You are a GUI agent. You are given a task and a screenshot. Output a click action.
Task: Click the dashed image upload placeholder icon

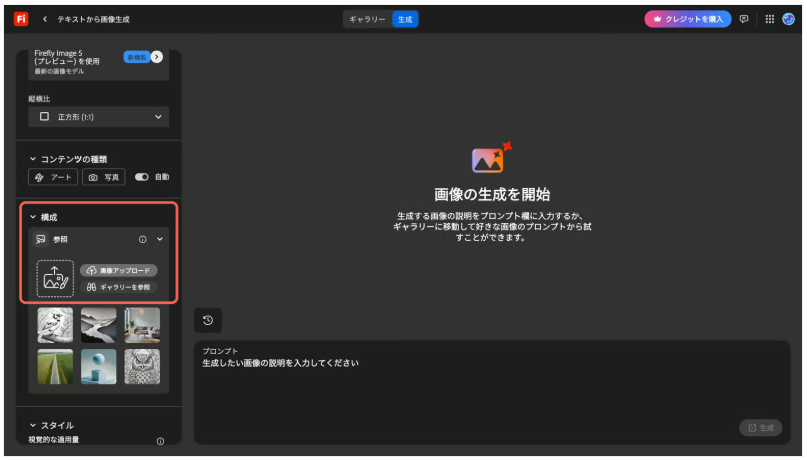pyautogui.click(x=55, y=278)
